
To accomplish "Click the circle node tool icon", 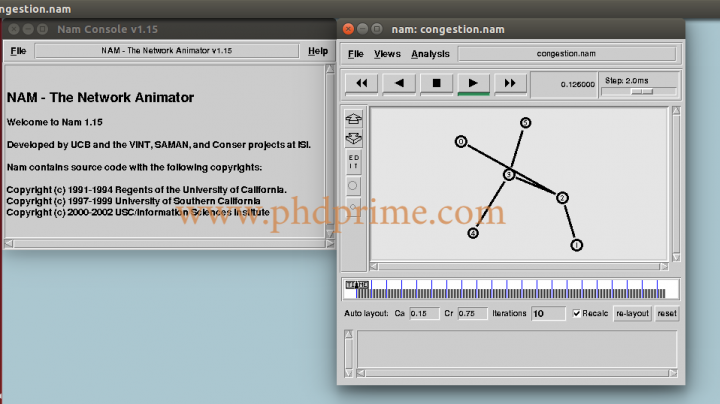I will pyautogui.click(x=353, y=185).
